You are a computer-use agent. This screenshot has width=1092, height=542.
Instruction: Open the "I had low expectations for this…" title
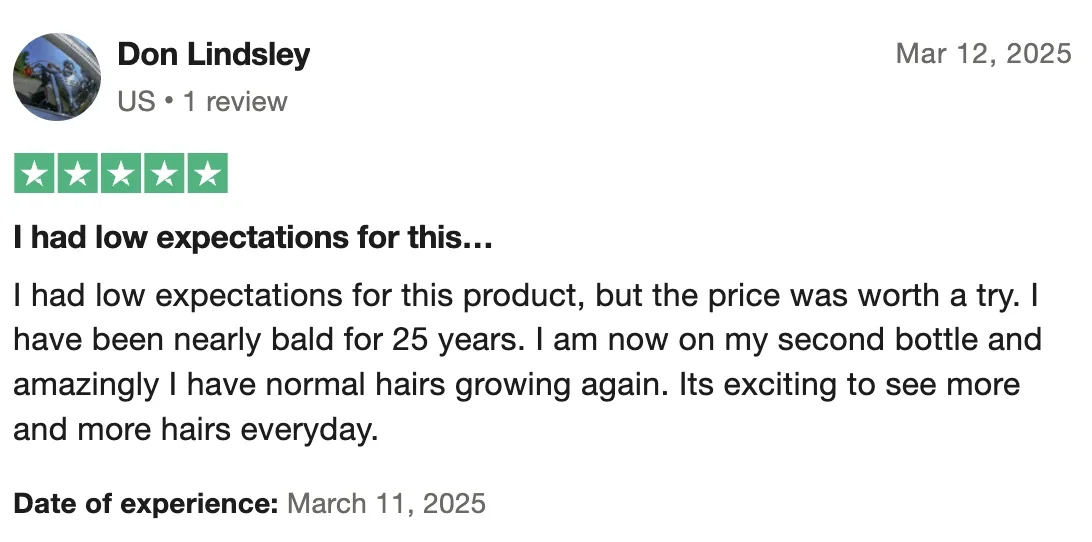pyautogui.click(x=253, y=240)
